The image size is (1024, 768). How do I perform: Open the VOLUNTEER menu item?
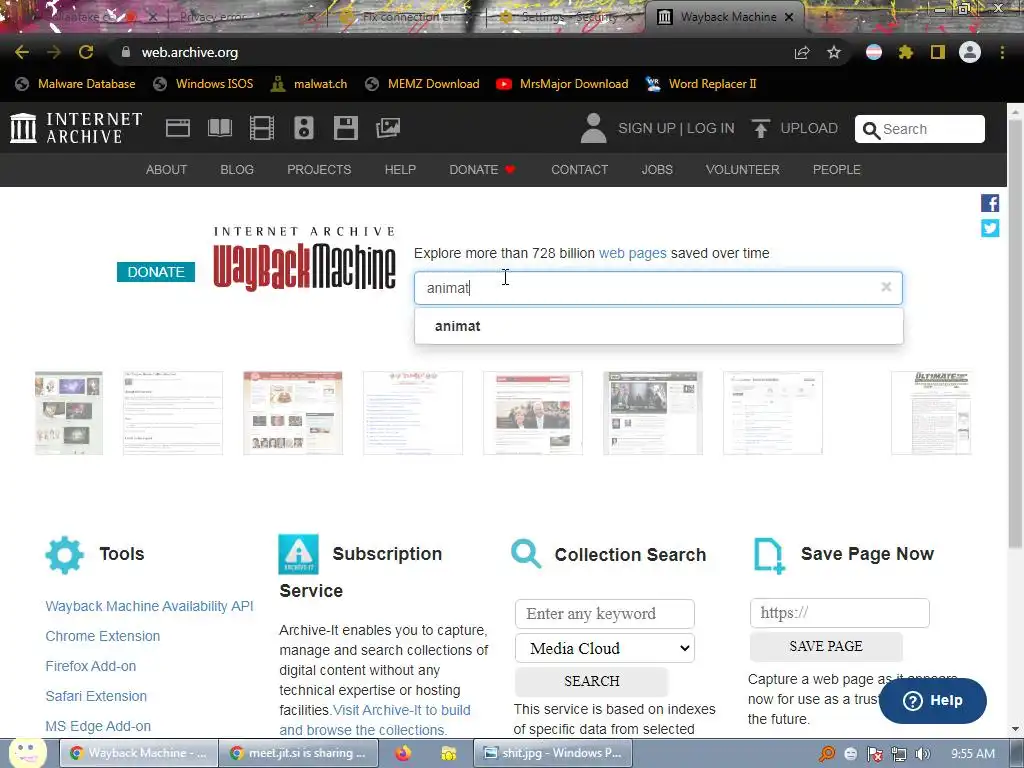click(x=743, y=170)
